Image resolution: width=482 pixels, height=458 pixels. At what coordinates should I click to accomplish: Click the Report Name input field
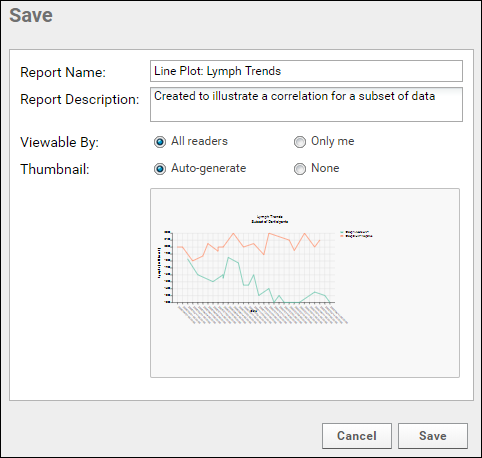306,71
